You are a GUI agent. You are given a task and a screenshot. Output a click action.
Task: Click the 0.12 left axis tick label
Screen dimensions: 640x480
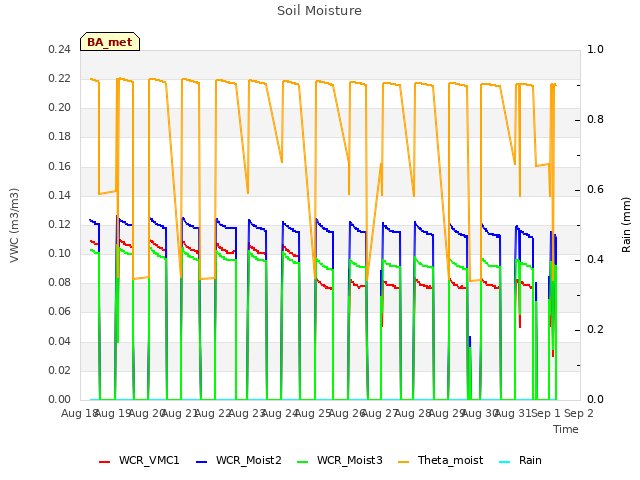coord(59,224)
